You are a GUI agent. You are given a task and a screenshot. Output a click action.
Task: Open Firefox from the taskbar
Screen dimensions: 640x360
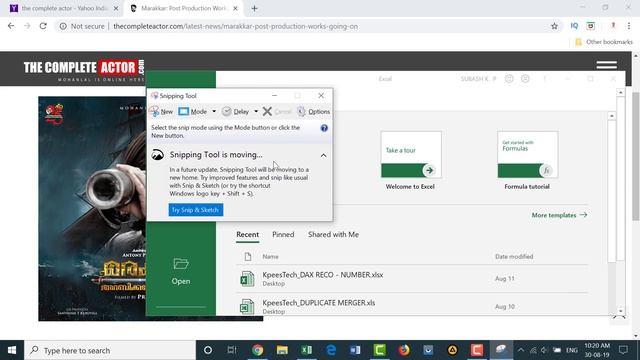404,350
